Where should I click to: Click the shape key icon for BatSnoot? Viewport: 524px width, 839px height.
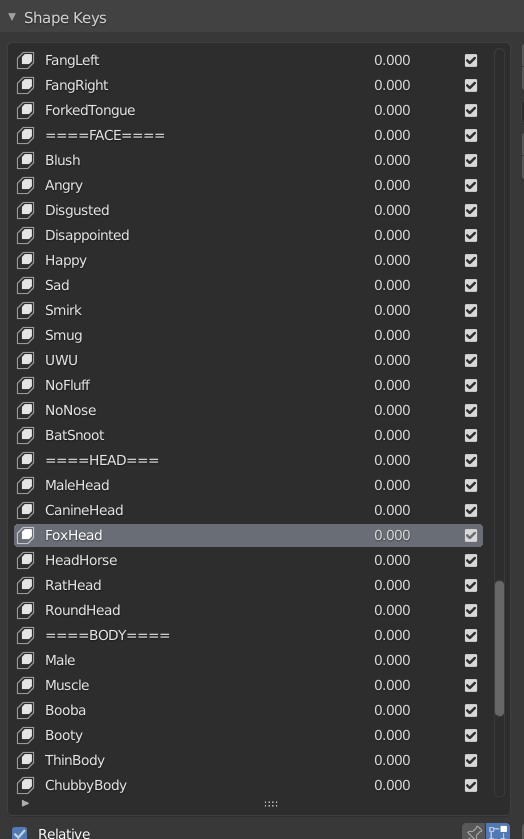click(x=25, y=435)
